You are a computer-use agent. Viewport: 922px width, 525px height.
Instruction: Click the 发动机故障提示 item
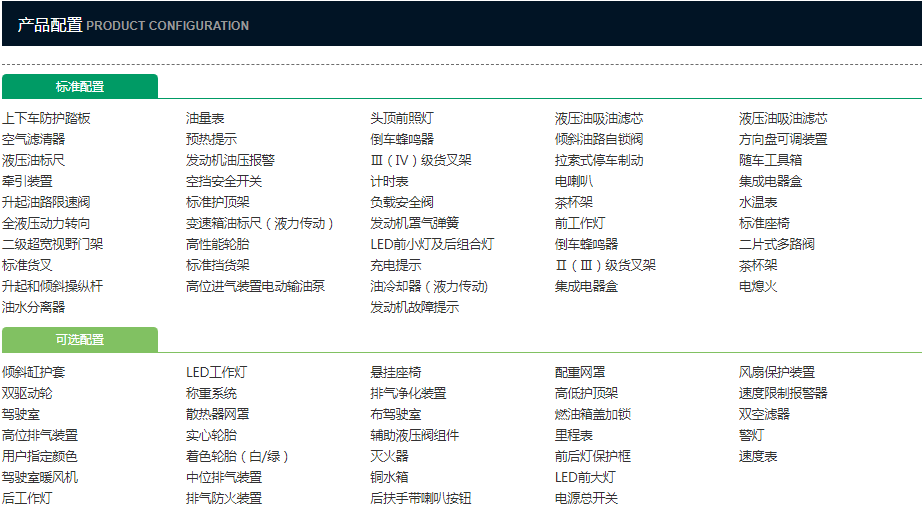[x=414, y=307]
